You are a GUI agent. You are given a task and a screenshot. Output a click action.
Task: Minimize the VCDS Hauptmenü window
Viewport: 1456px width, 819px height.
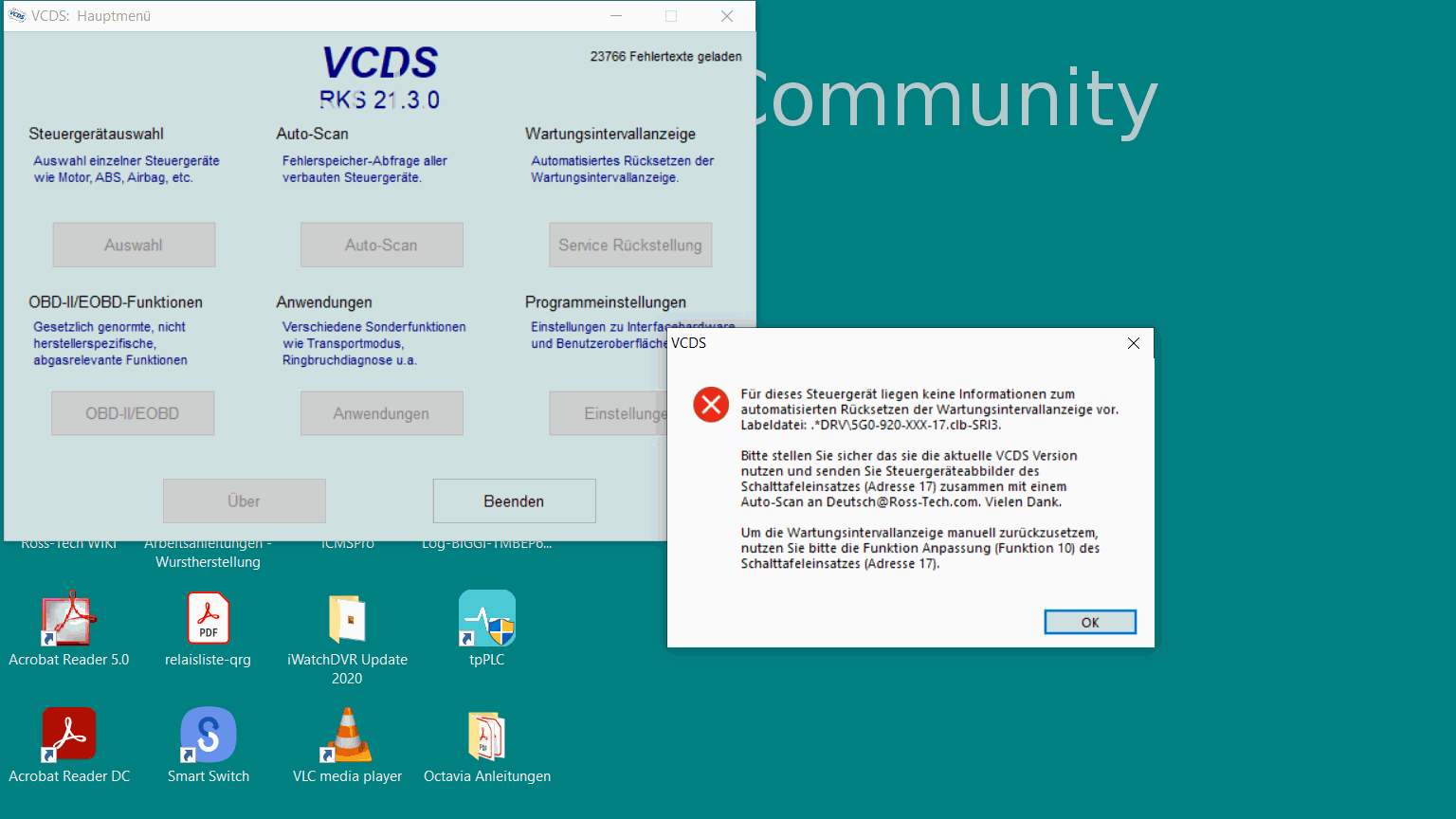click(x=616, y=16)
